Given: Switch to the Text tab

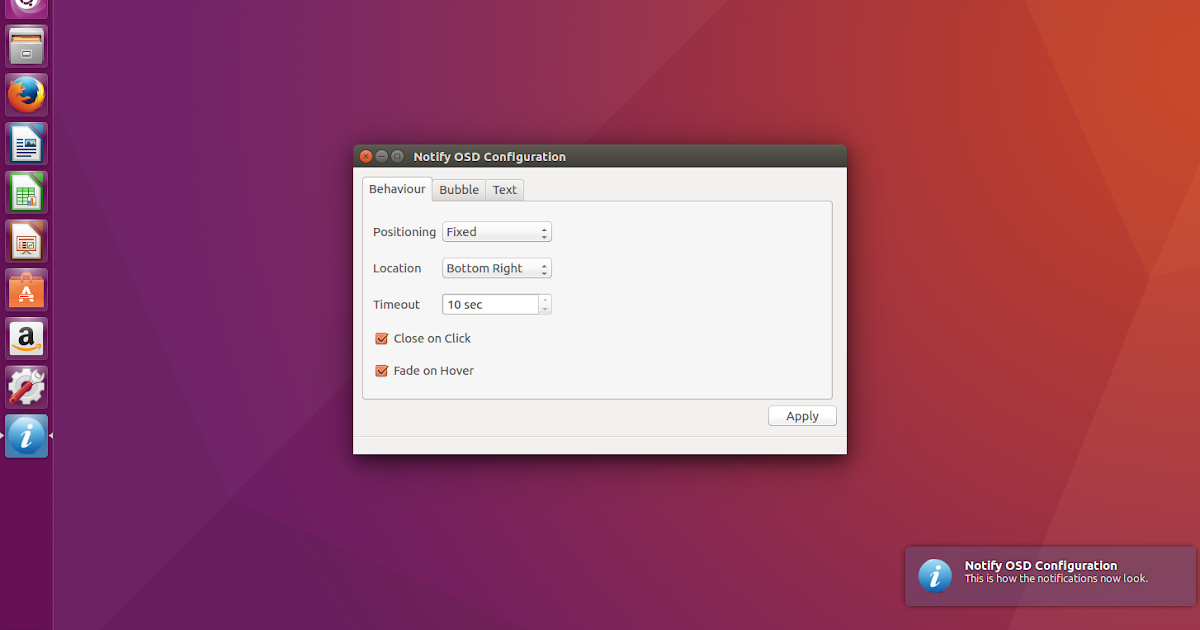Looking at the screenshot, I should click(x=504, y=189).
